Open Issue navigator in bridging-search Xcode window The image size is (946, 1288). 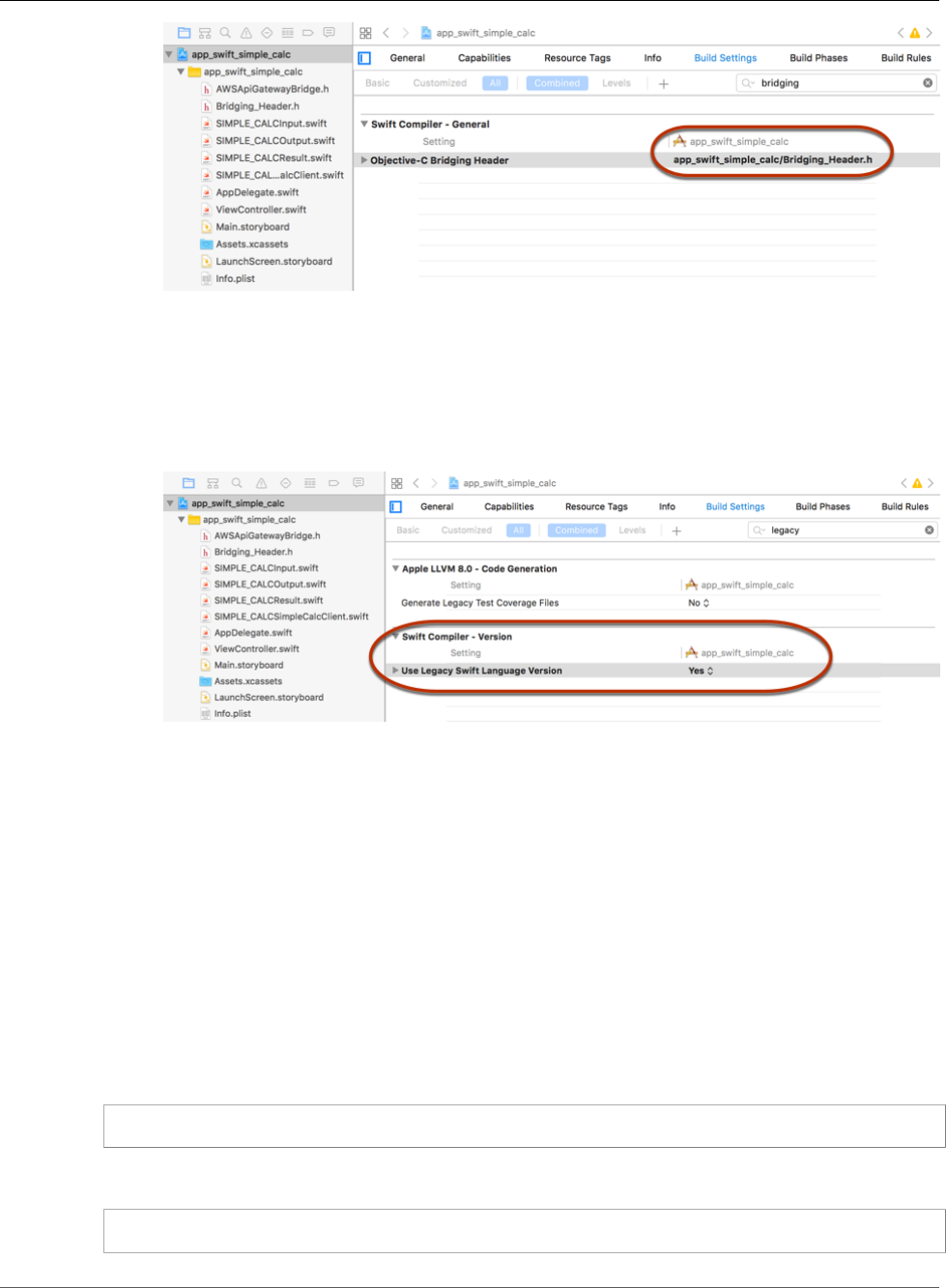click(x=246, y=33)
